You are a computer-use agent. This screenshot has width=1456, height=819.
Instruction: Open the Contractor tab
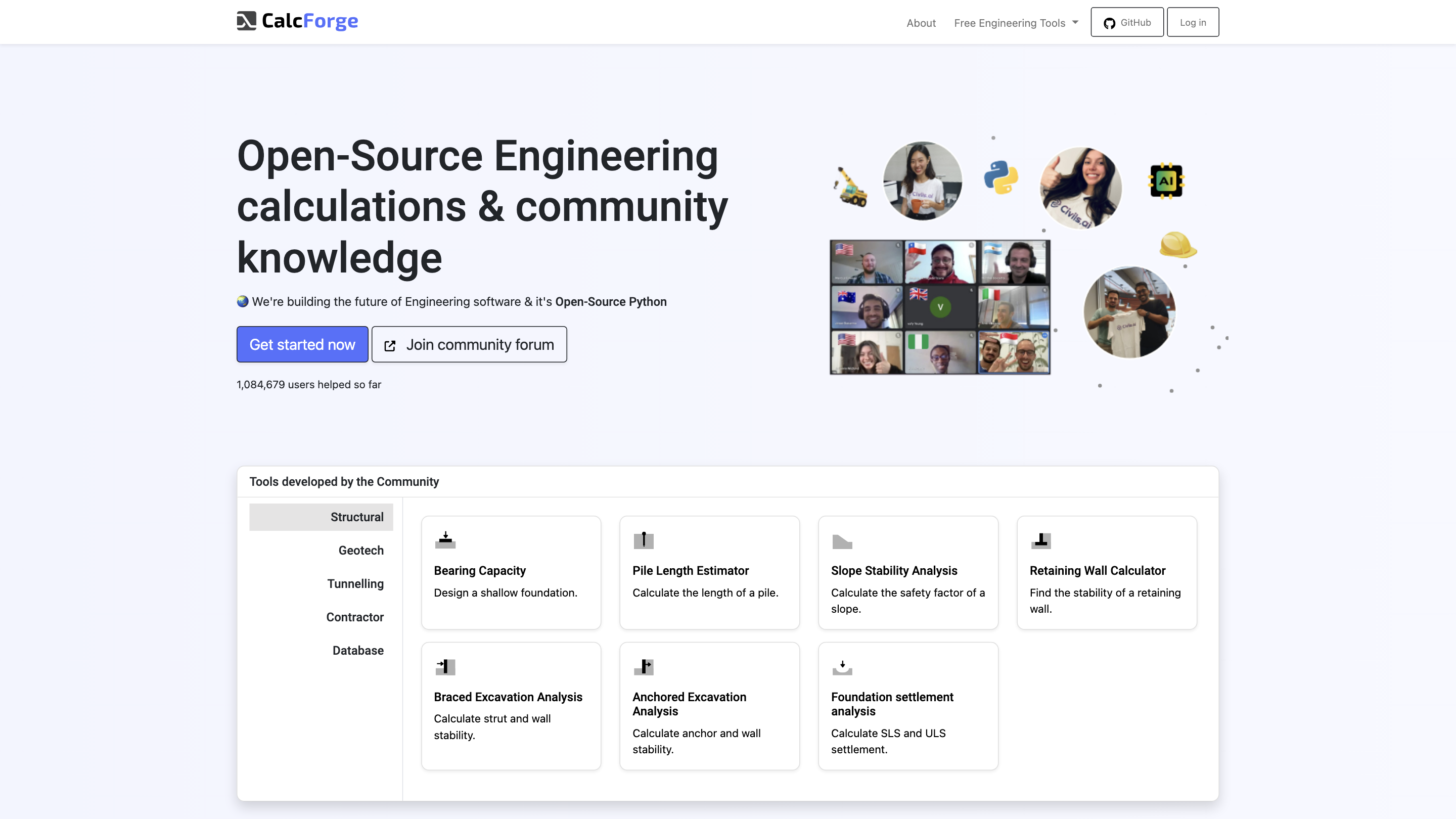click(354, 617)
